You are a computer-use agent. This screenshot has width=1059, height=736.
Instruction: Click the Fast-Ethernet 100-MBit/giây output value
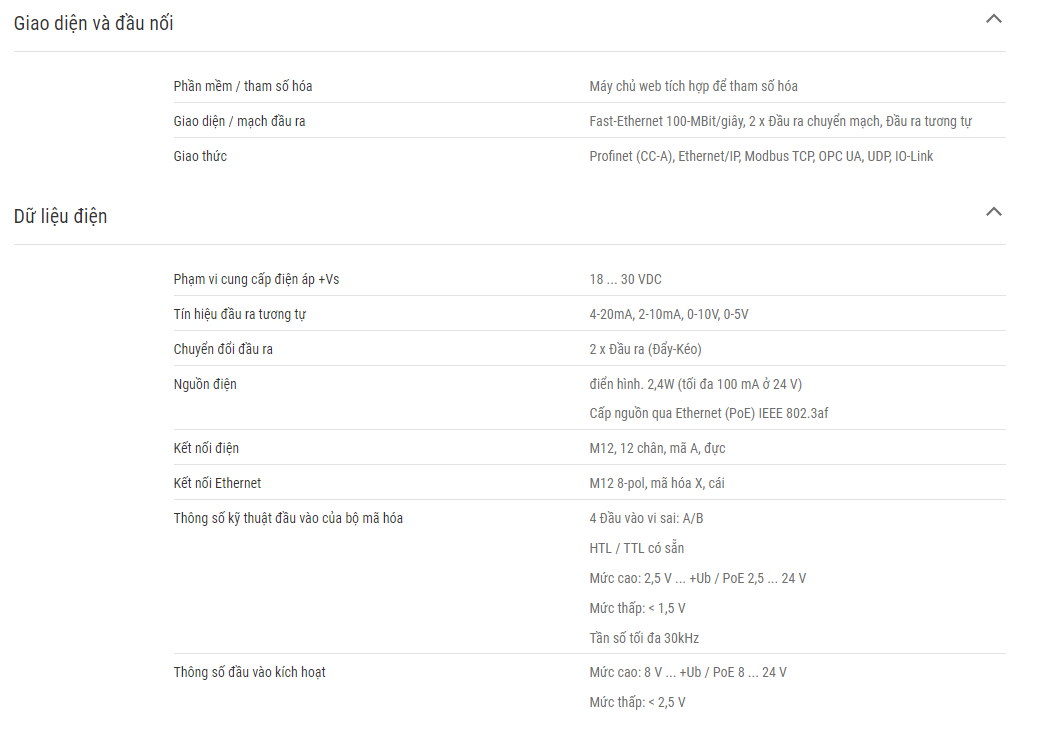[780, 122]
